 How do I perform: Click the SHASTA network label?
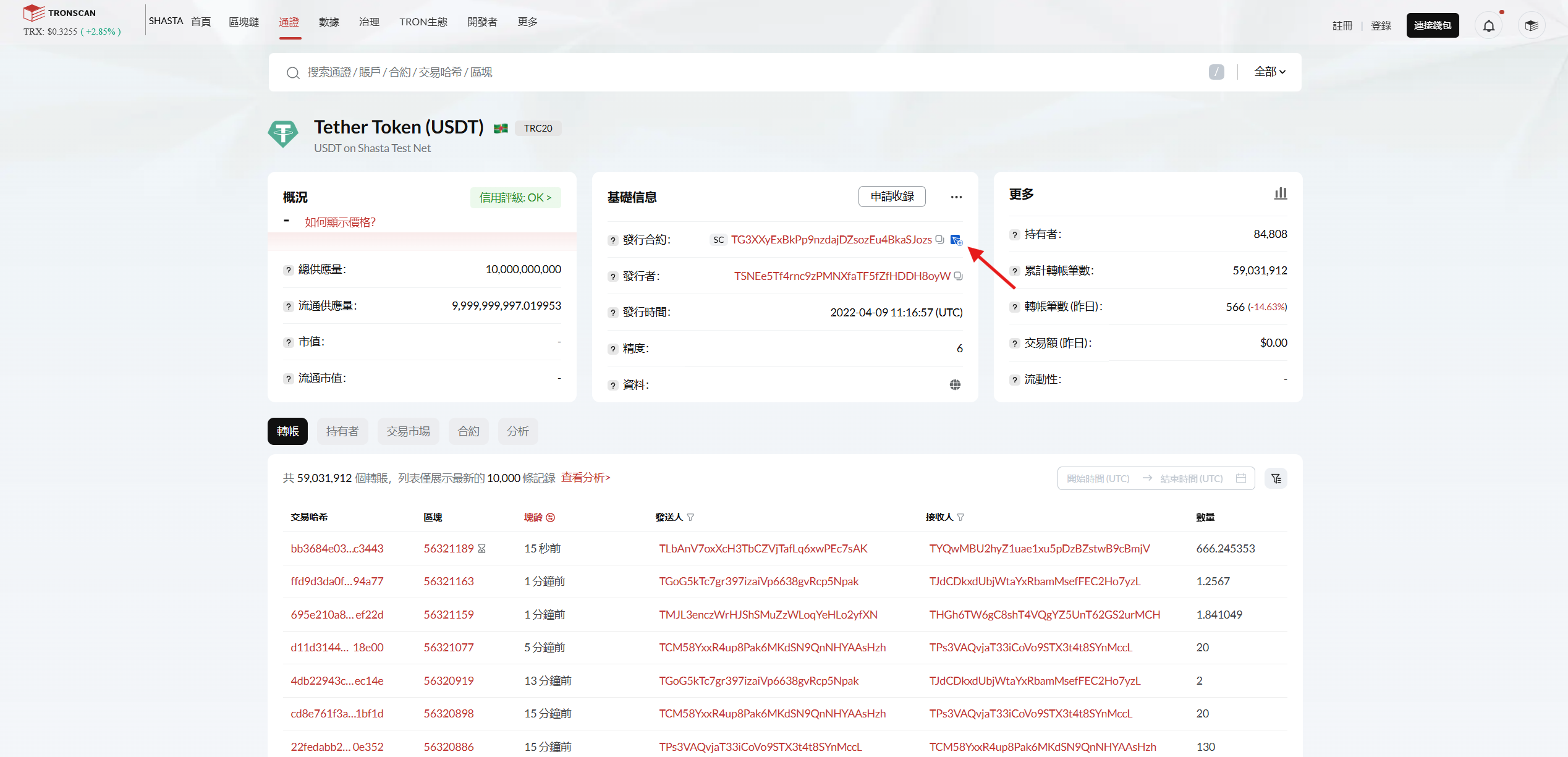[x=166, y=21]
